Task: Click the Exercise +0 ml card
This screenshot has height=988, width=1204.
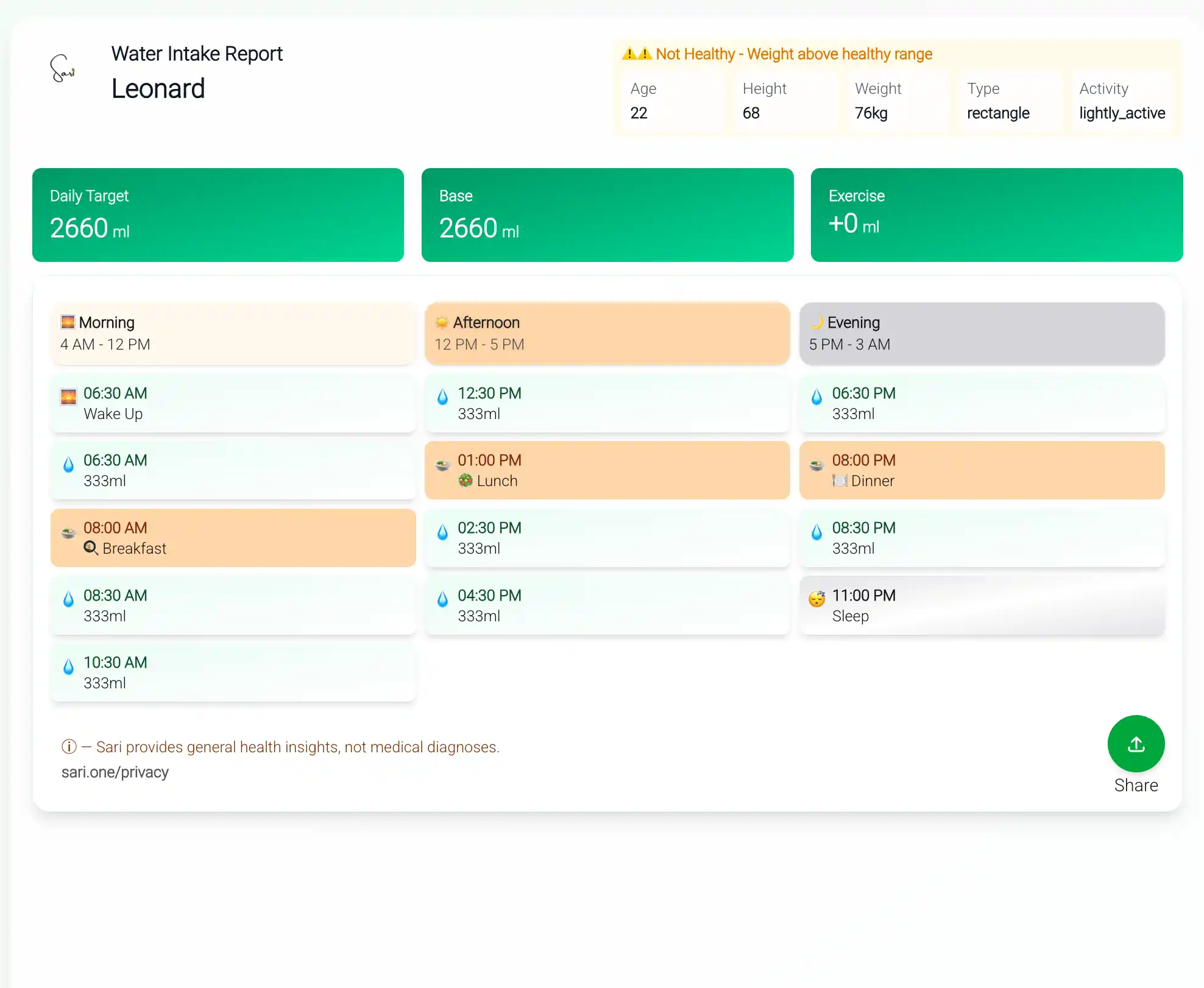Action: [x=996, y=215]
